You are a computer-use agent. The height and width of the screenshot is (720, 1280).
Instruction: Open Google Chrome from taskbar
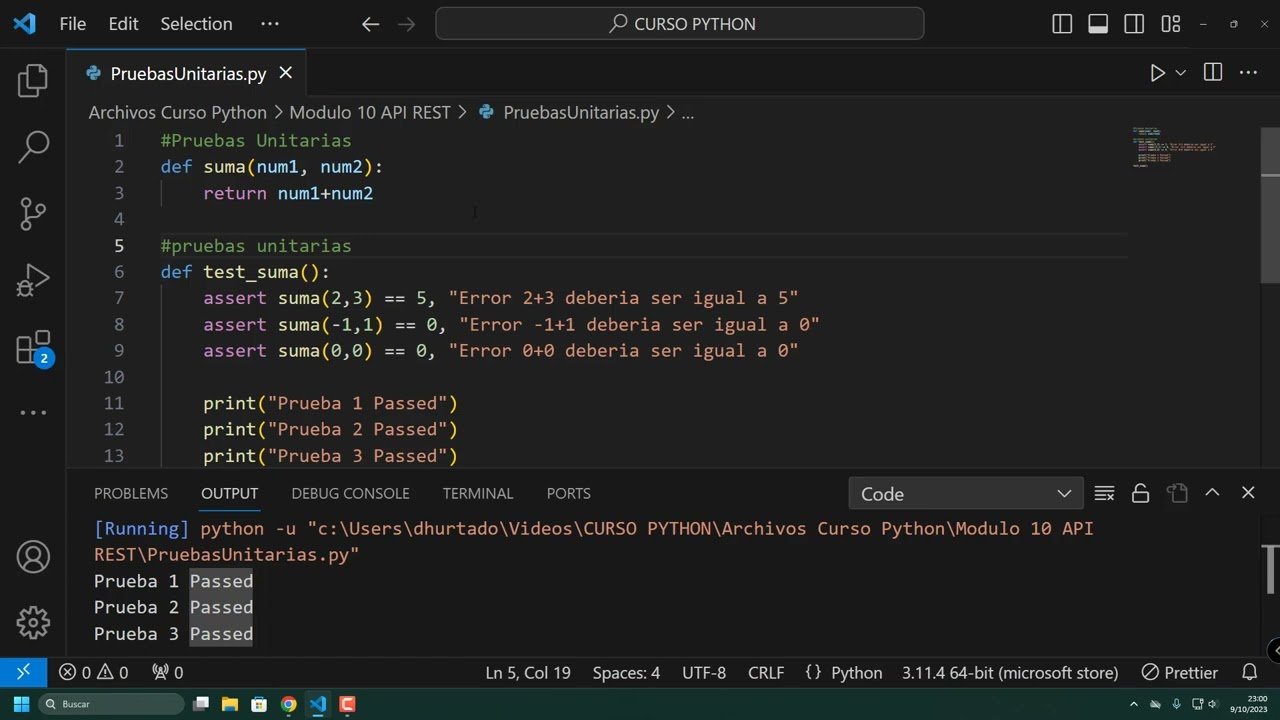(288, 704)
